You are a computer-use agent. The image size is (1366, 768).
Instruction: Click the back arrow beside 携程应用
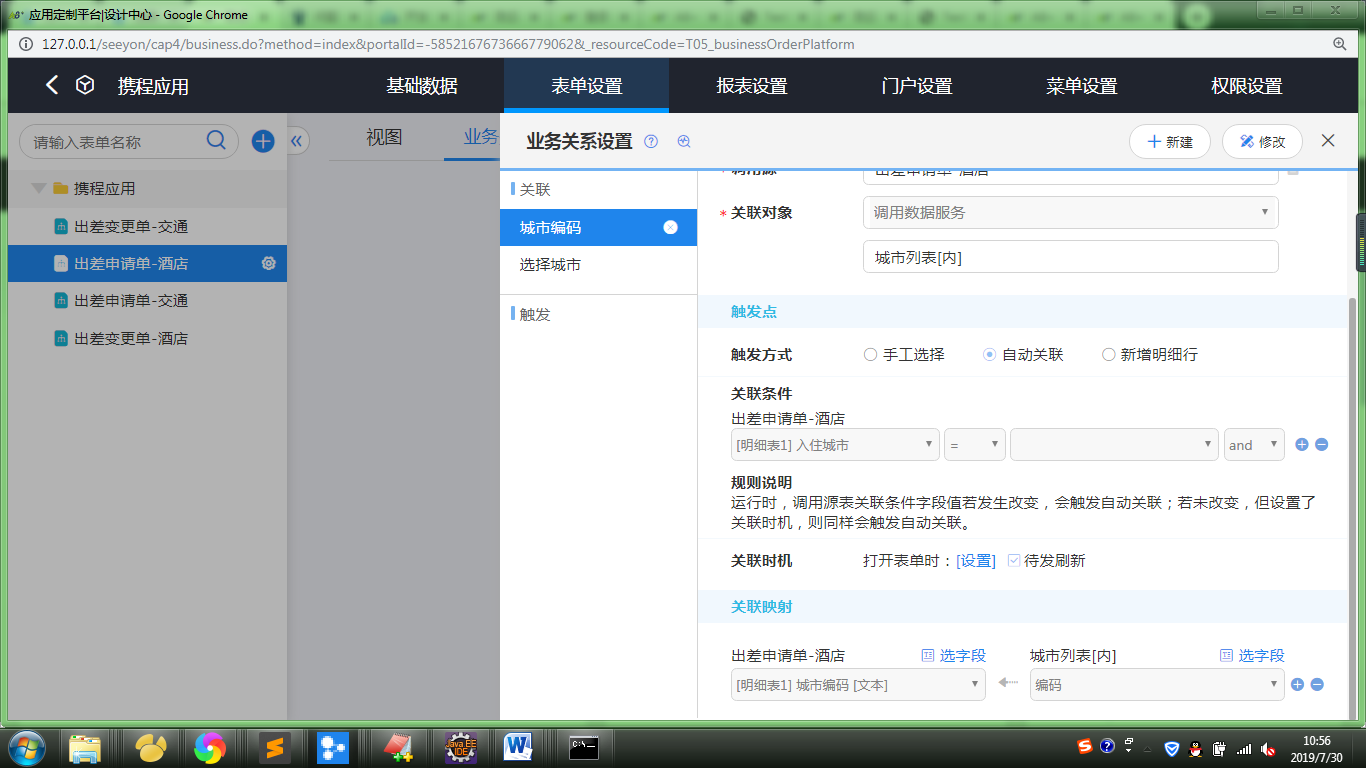click(52, 85)
